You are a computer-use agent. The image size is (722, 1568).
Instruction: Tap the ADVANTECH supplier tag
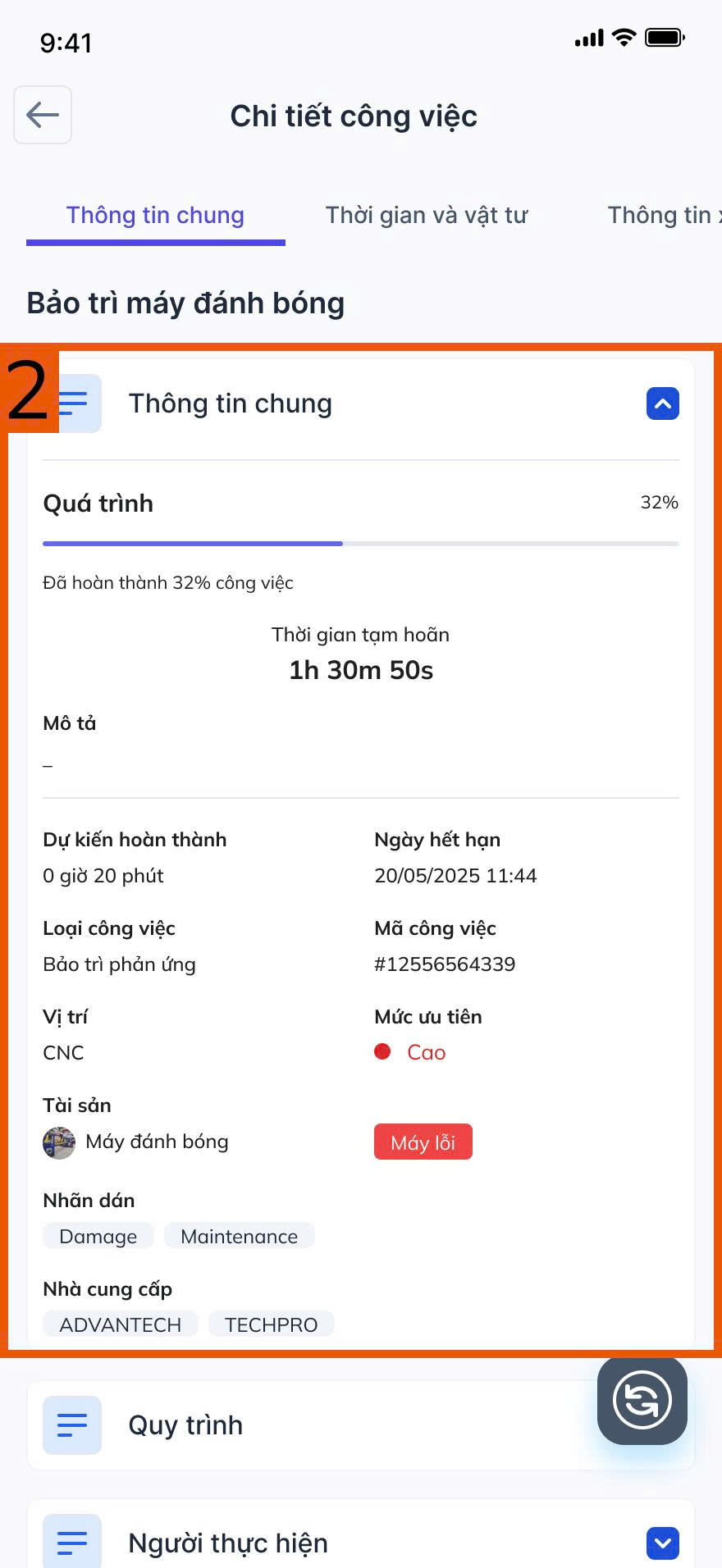point(120,1324)
